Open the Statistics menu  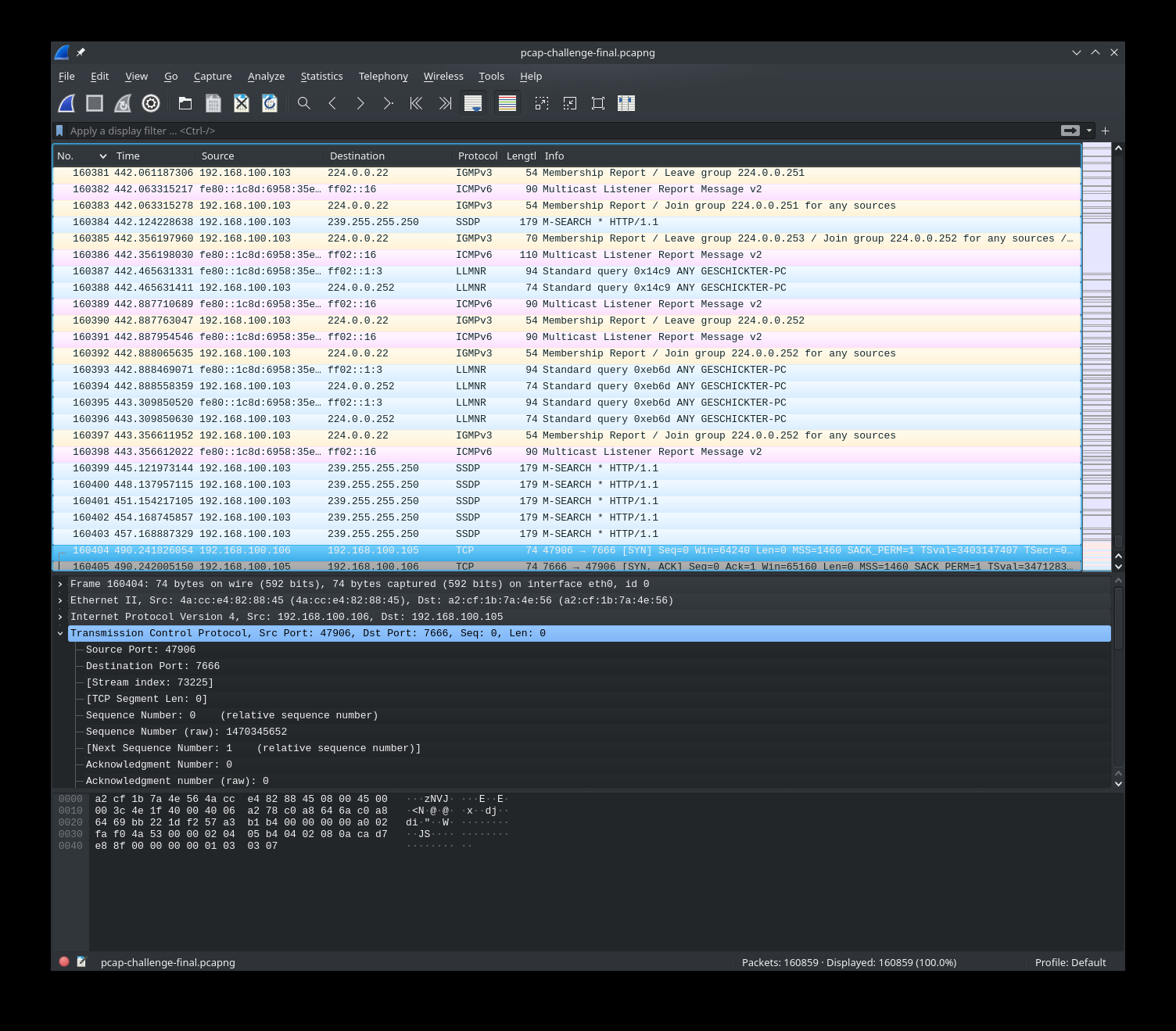click(321, 76)
